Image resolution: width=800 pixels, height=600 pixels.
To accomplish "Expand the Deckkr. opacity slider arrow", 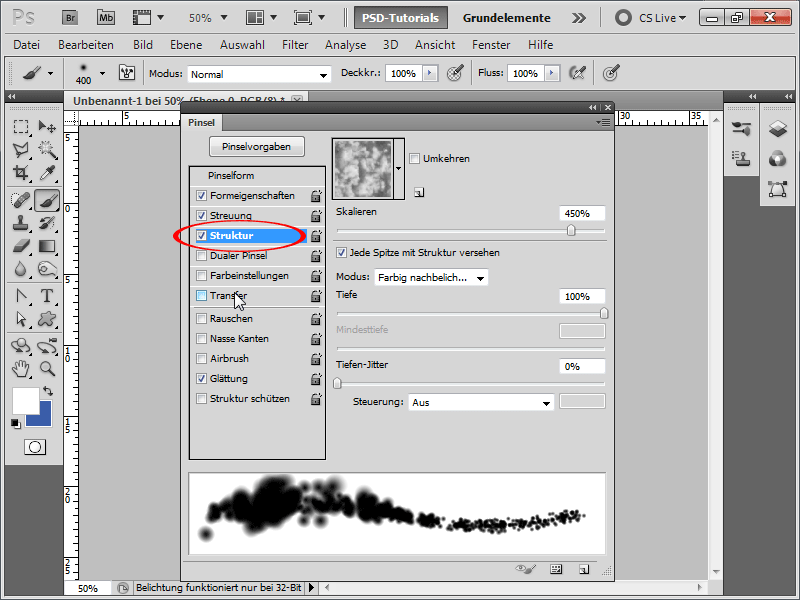I will click(430, 73).
